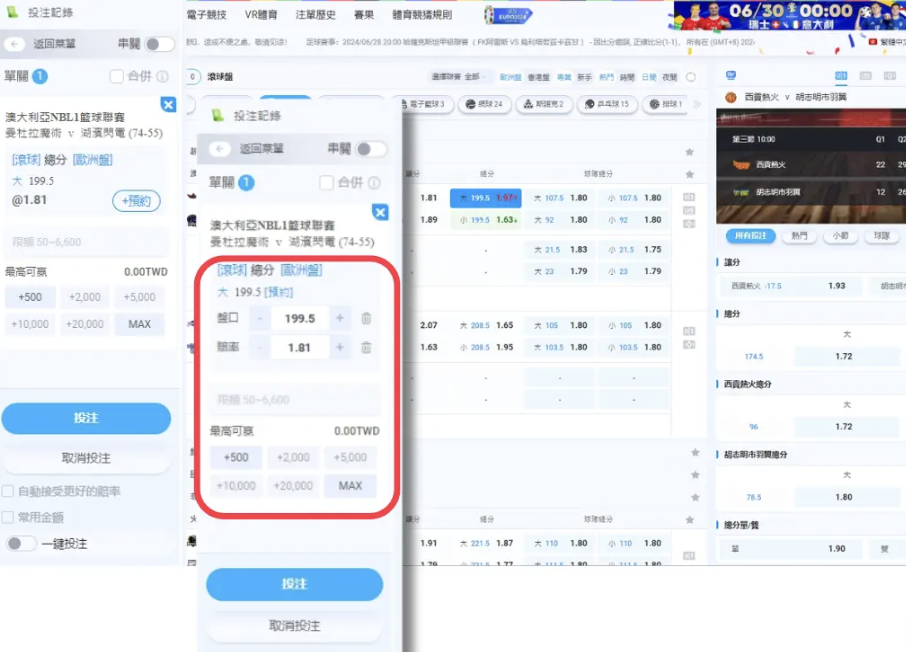Switch odds format to 香港盤
Viewport: 906px width, 652px height.
(539, 77)
